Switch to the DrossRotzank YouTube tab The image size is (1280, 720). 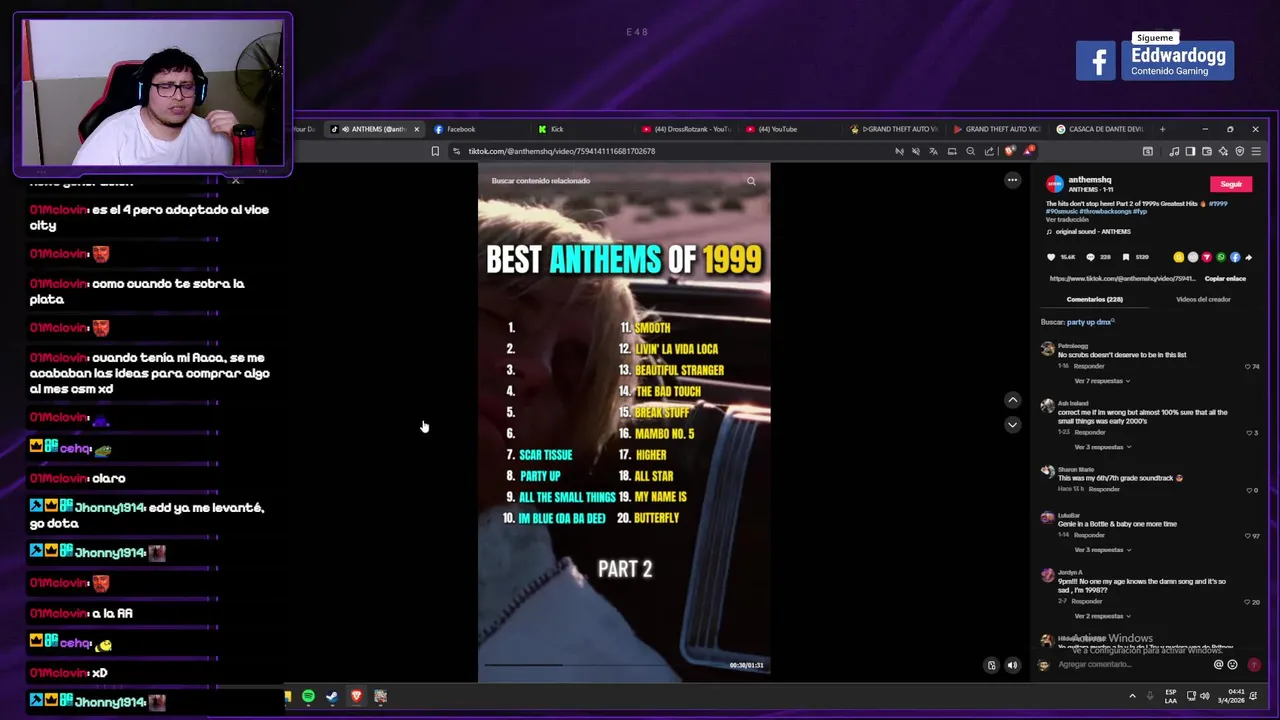[687, 129]
